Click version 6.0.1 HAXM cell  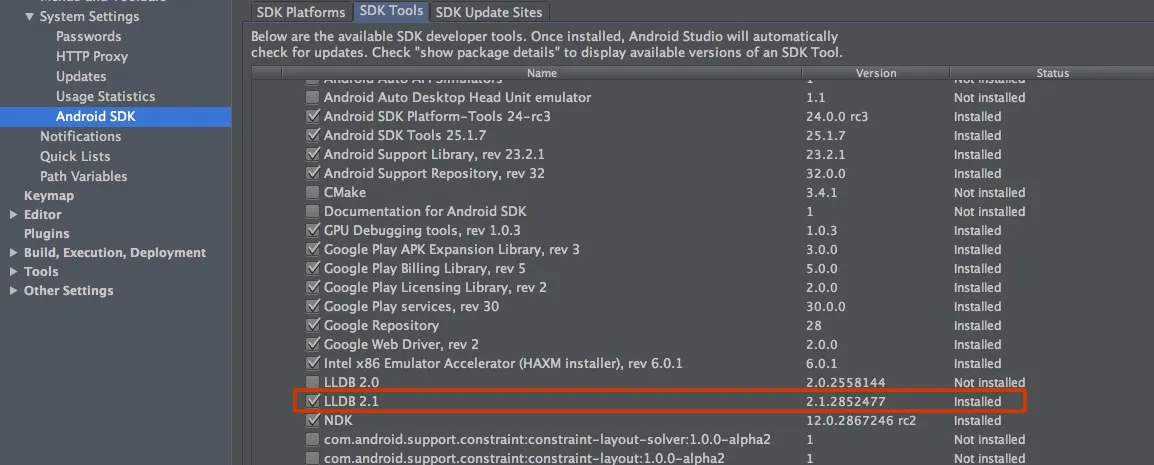tap(820, 363)
